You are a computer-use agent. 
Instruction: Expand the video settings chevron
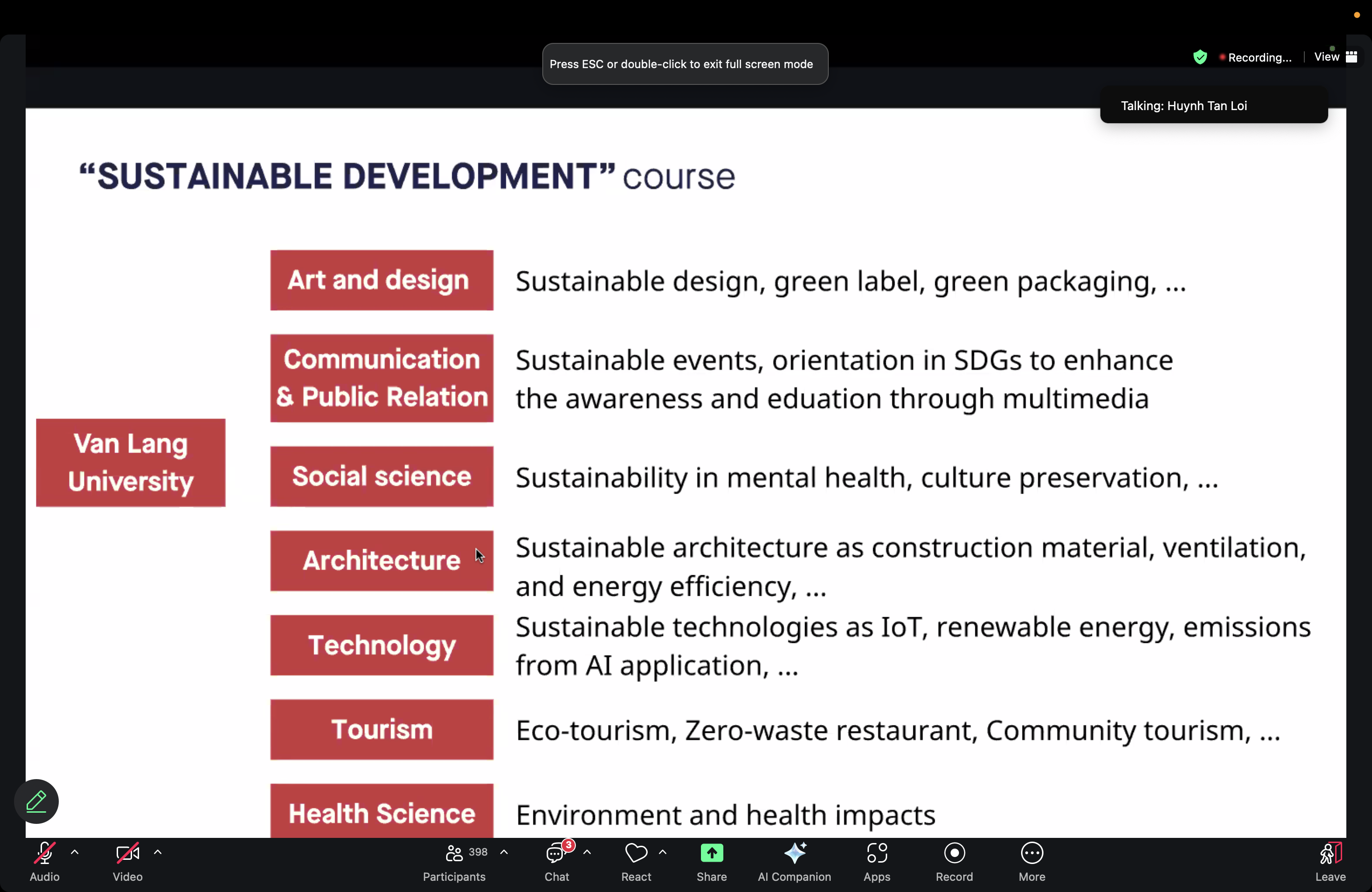(x=157, y=852)
